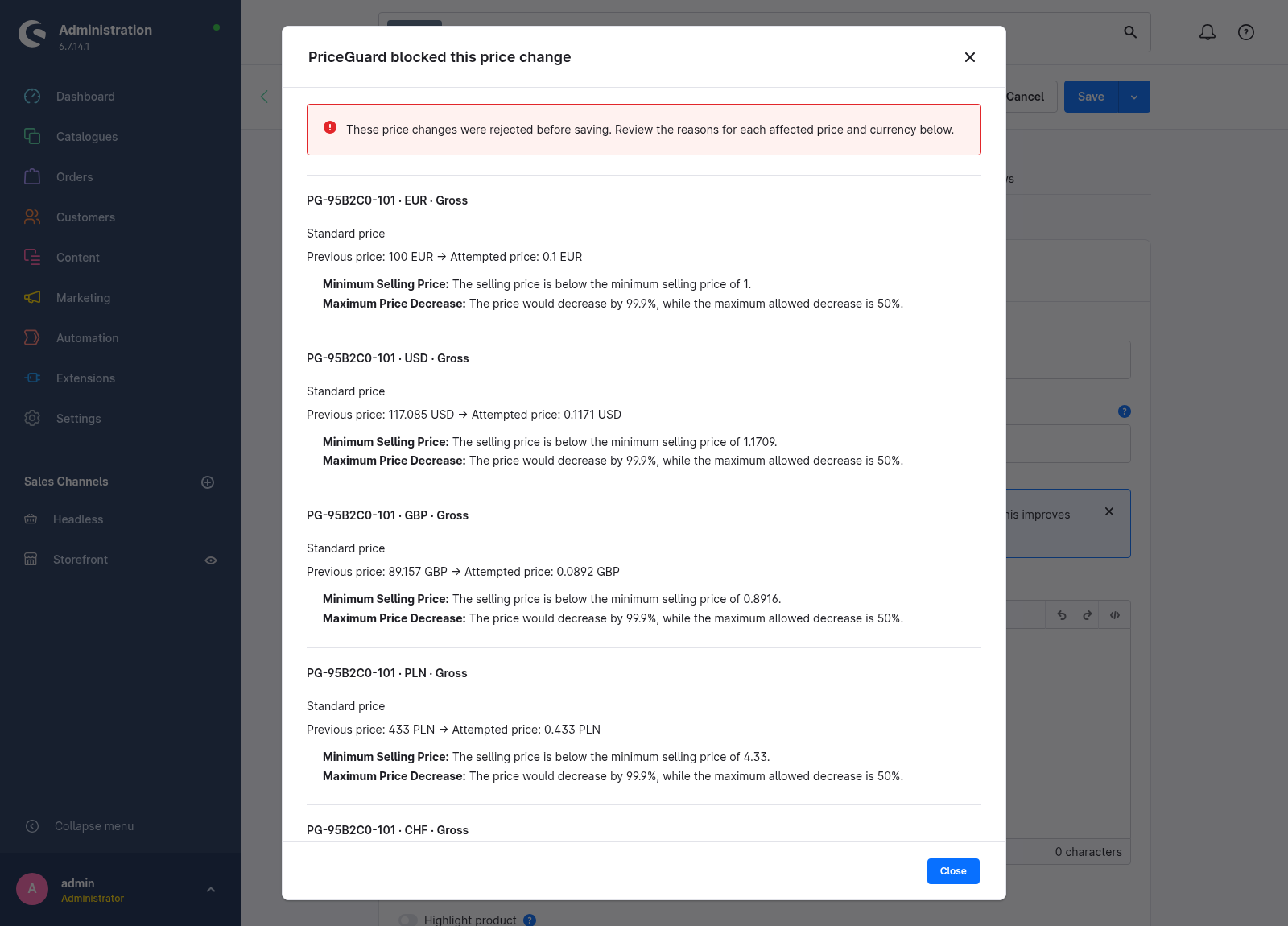1288x926 pixels.
Task: Click 'Previous price: 433 PLN' line
Action: 453,730
